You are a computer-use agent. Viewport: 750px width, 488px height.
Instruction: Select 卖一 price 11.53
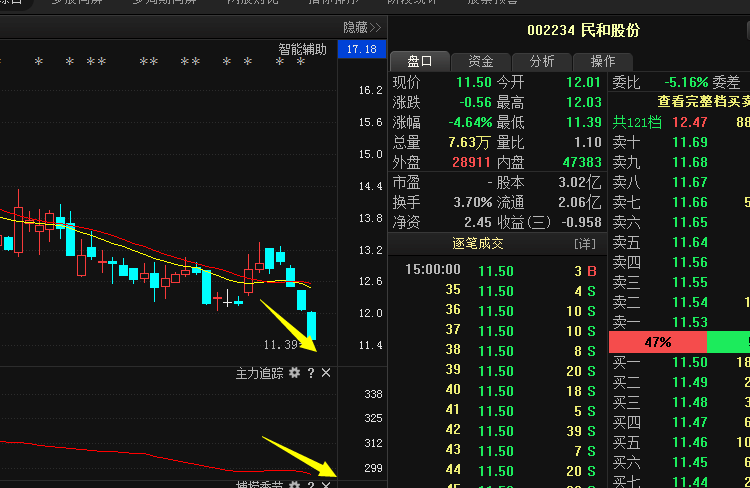coord(690,322)
